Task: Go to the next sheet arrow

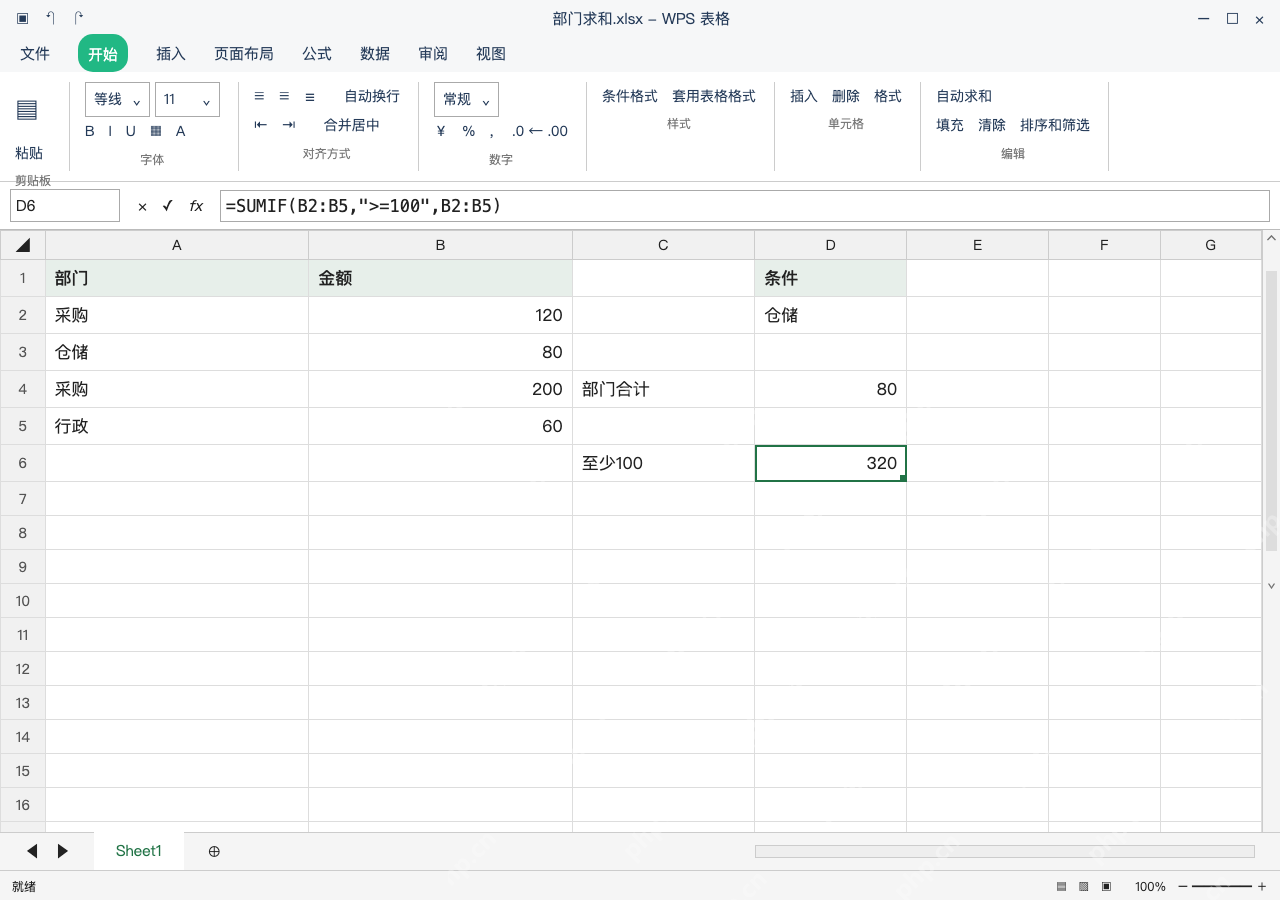Action: pos(63,851)
